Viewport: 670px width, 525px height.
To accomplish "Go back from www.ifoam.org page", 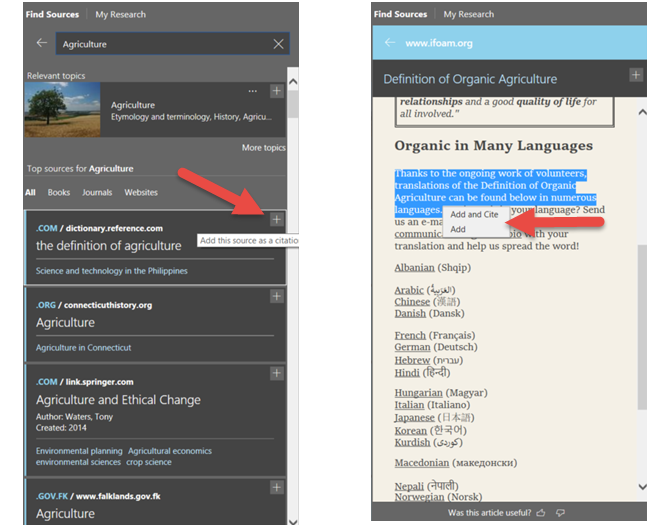I will [x=390, y=42].
